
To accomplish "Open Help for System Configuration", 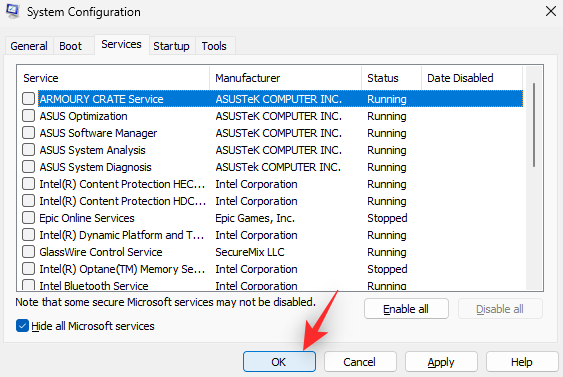I will click(522, 362).
